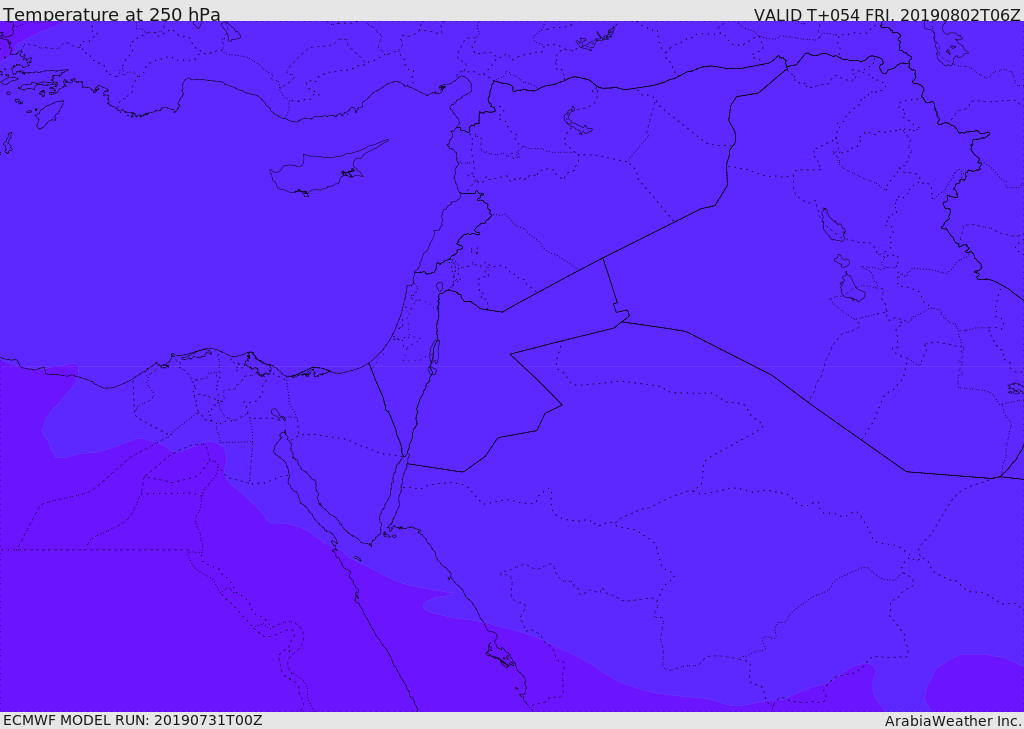Click the VALID T+054 timestamp label
The width and height of the screenshot is (1024, 729).
point(887,14)
